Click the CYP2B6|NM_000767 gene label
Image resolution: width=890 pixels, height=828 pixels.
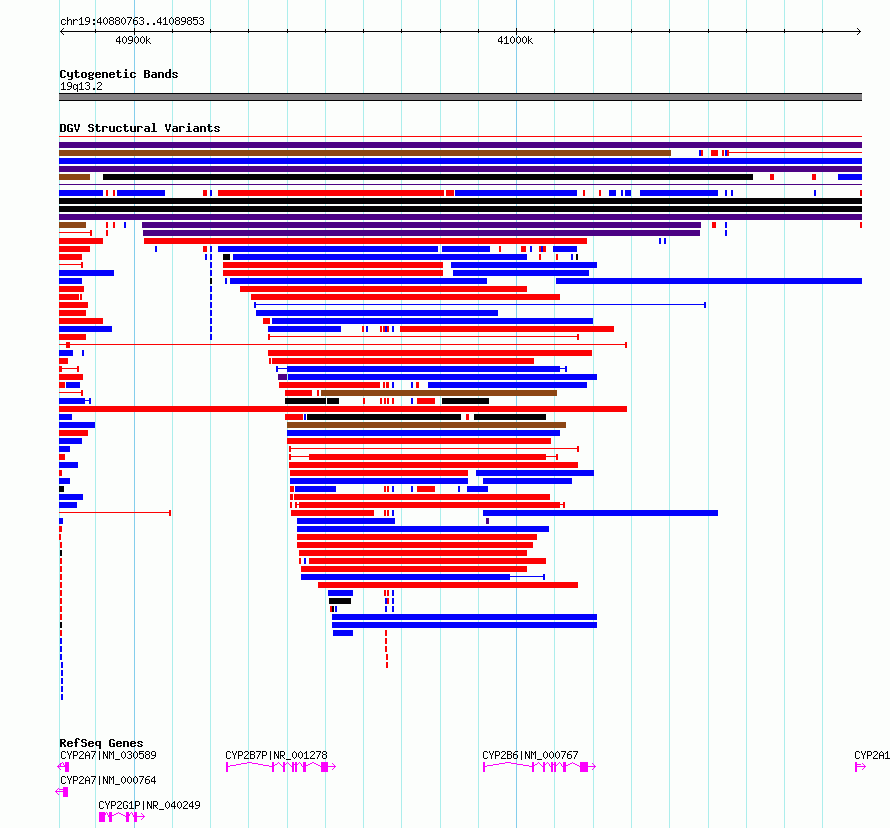pyautogui.click(x=530, y=755)
